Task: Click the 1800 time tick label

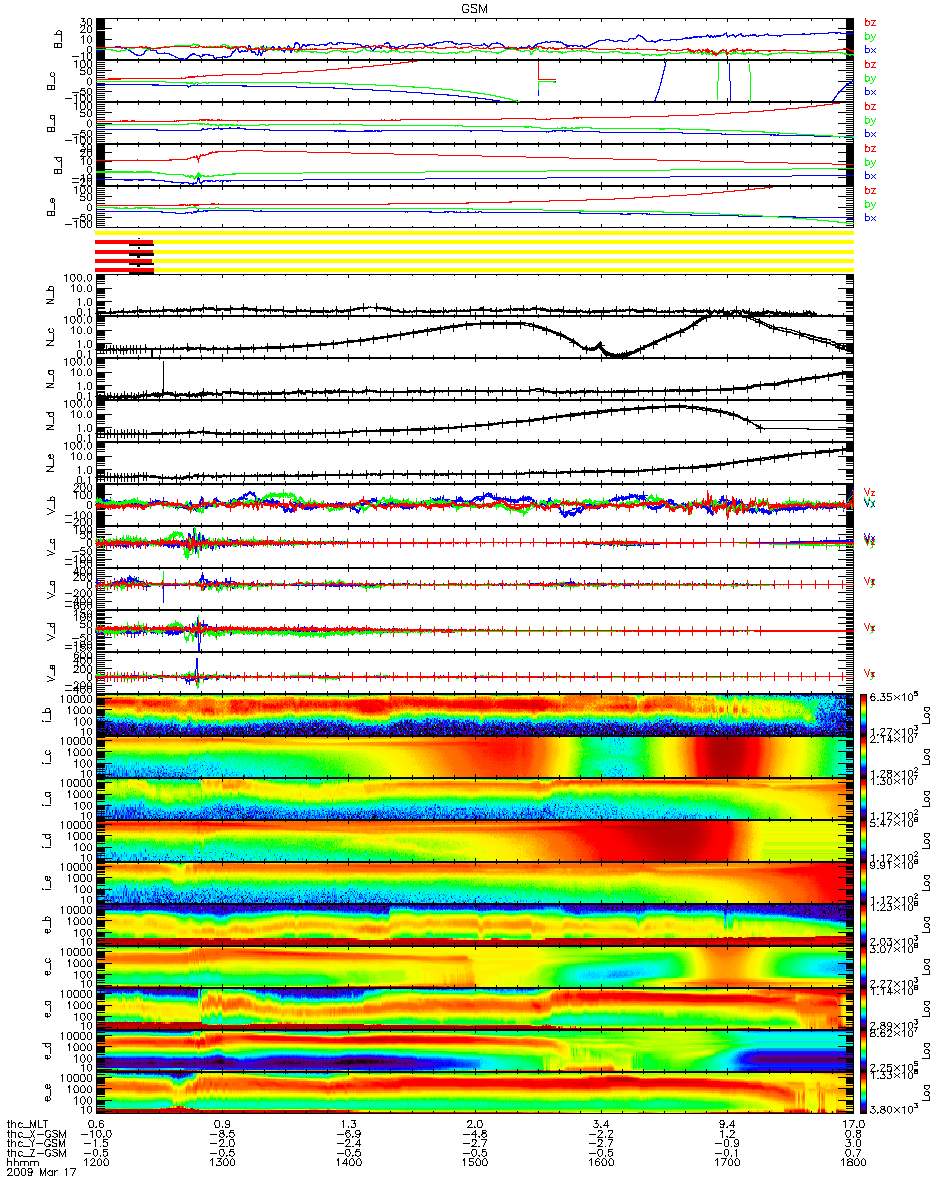Action: 852,1162
